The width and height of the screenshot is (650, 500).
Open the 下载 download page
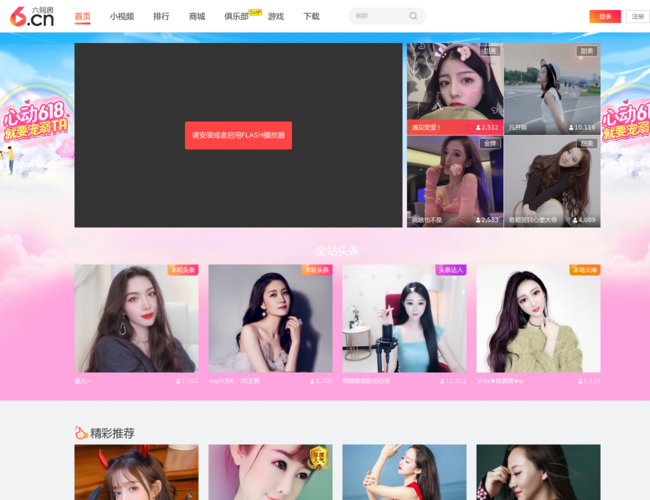pos(311,17)
